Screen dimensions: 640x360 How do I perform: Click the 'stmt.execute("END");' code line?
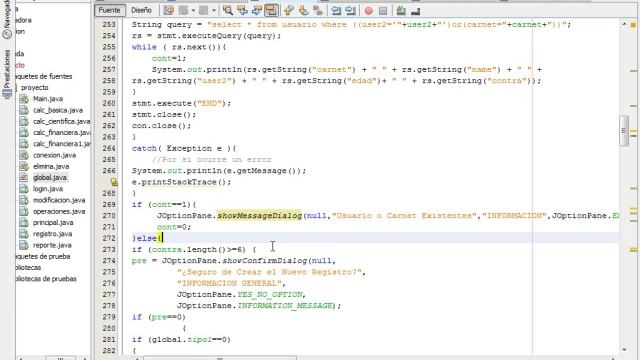(181, 103)
